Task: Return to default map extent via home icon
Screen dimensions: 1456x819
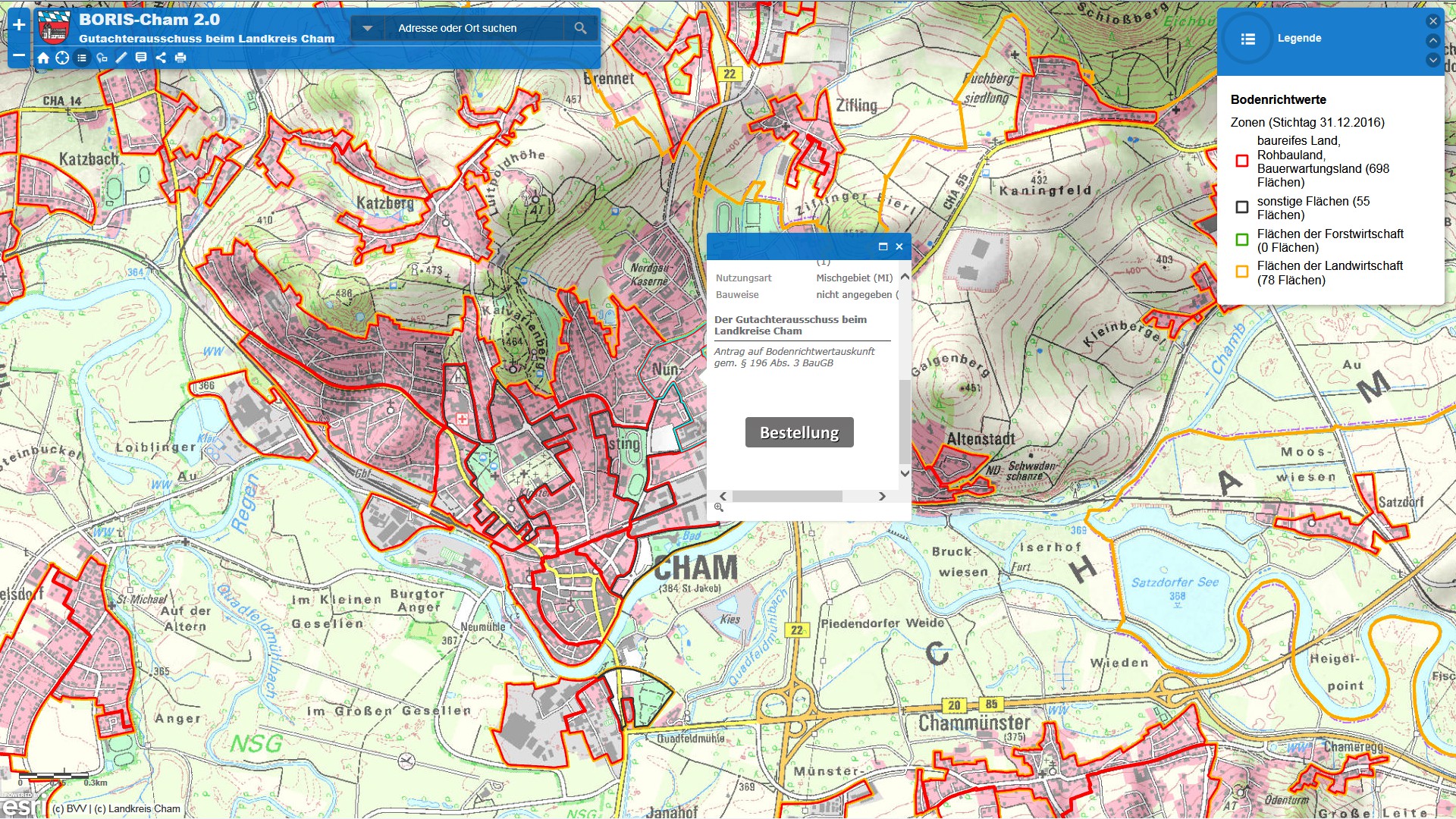Action: point(43,58)
